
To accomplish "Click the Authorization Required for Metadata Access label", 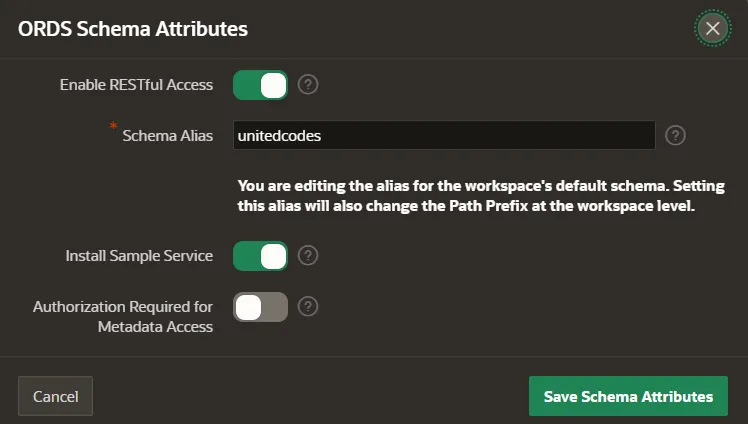I will 123,317.
